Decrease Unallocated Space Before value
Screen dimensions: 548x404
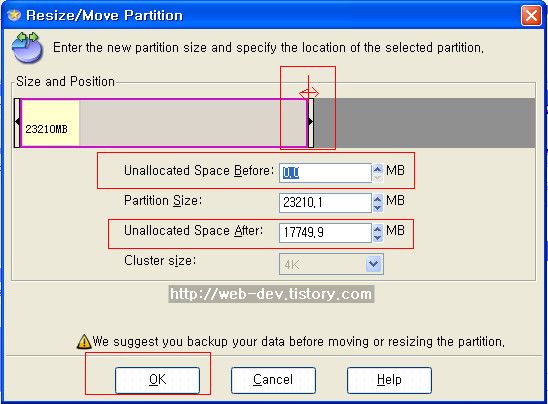click(377, 177)
